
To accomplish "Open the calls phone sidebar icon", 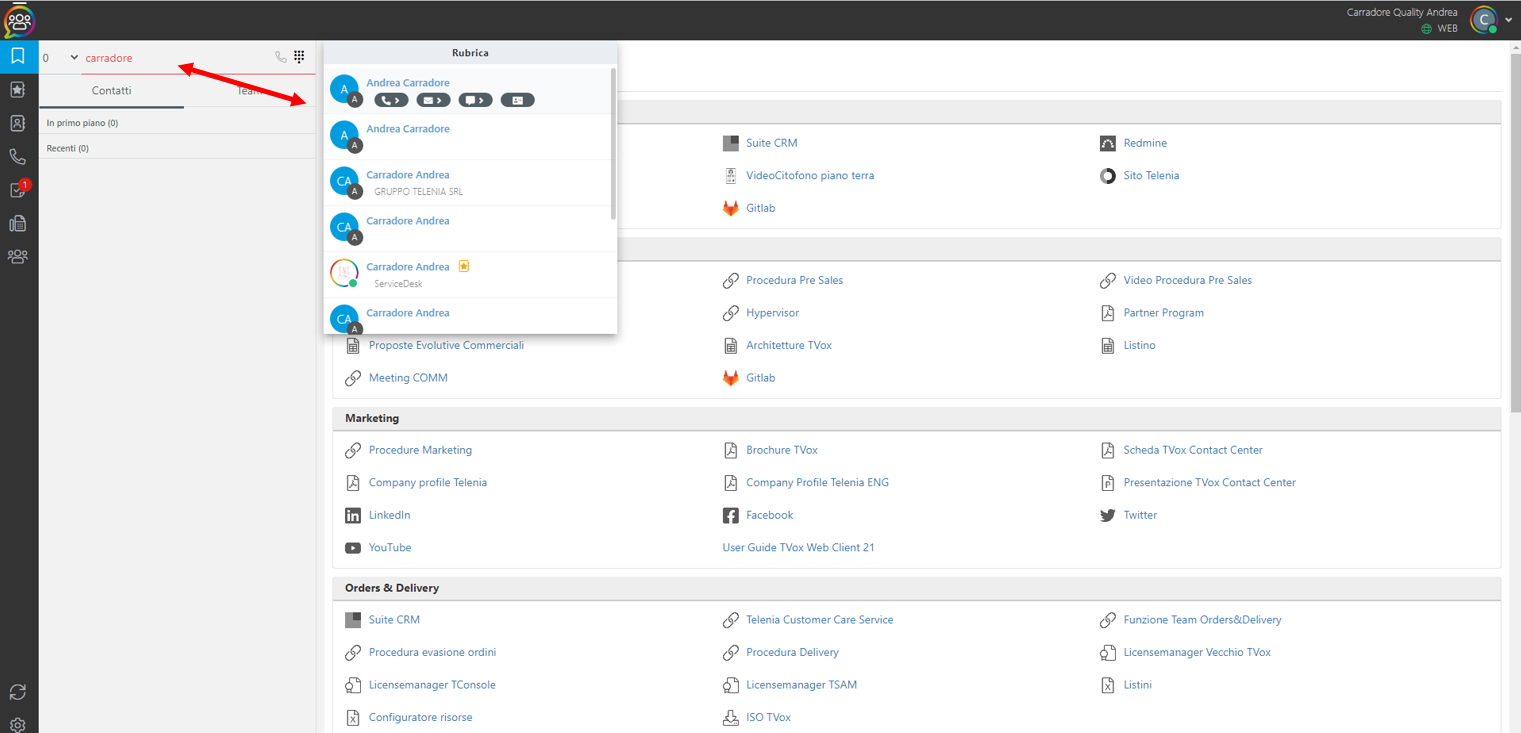I will click(x=18, y=157).
